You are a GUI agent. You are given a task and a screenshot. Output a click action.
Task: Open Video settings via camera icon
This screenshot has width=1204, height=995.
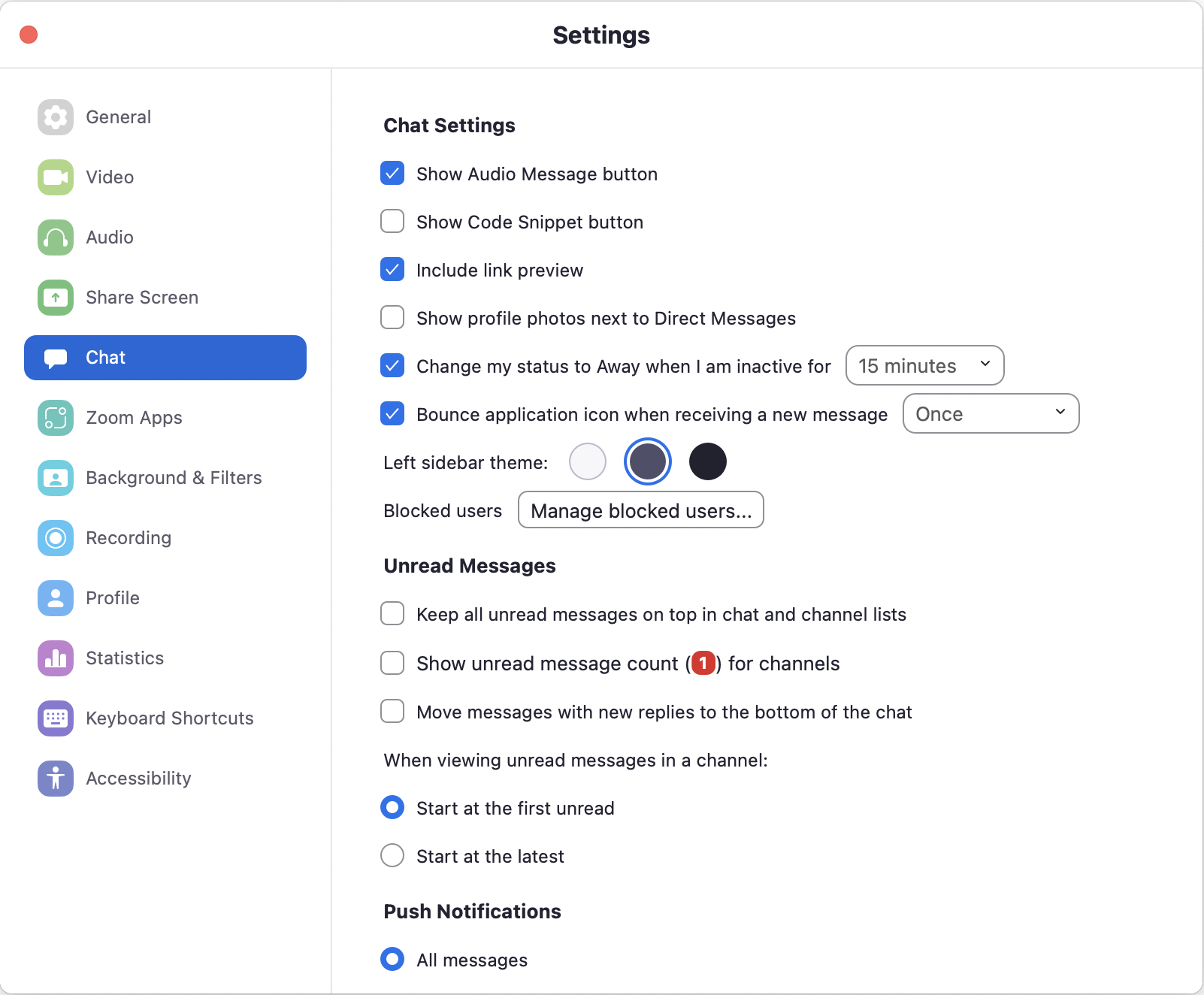[56, 177]
